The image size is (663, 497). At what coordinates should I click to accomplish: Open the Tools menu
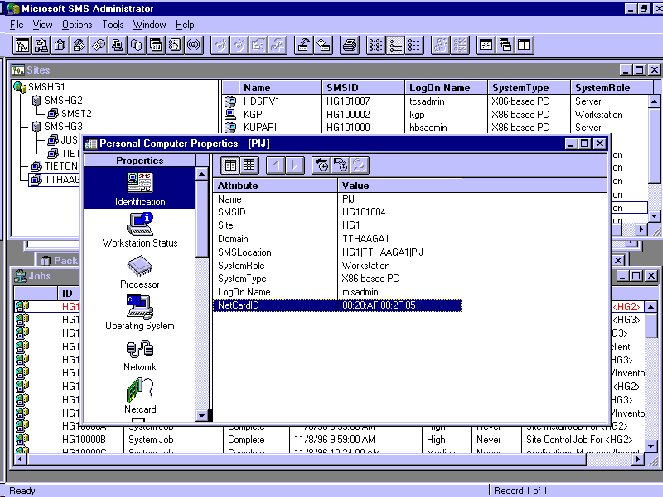pyautogui.click(x=112, y=25)
